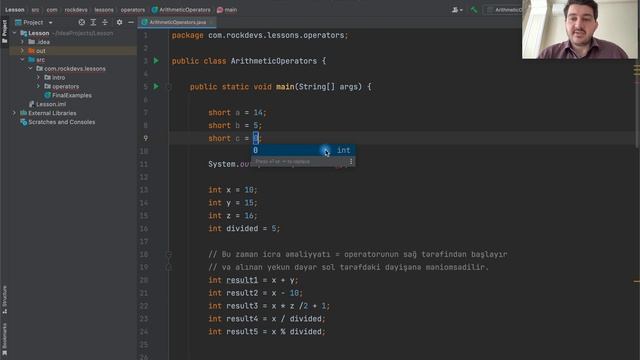This screenshot has width=640, height=360.
Task: Click the Scratches and Consoles icon
Action: 24,122
